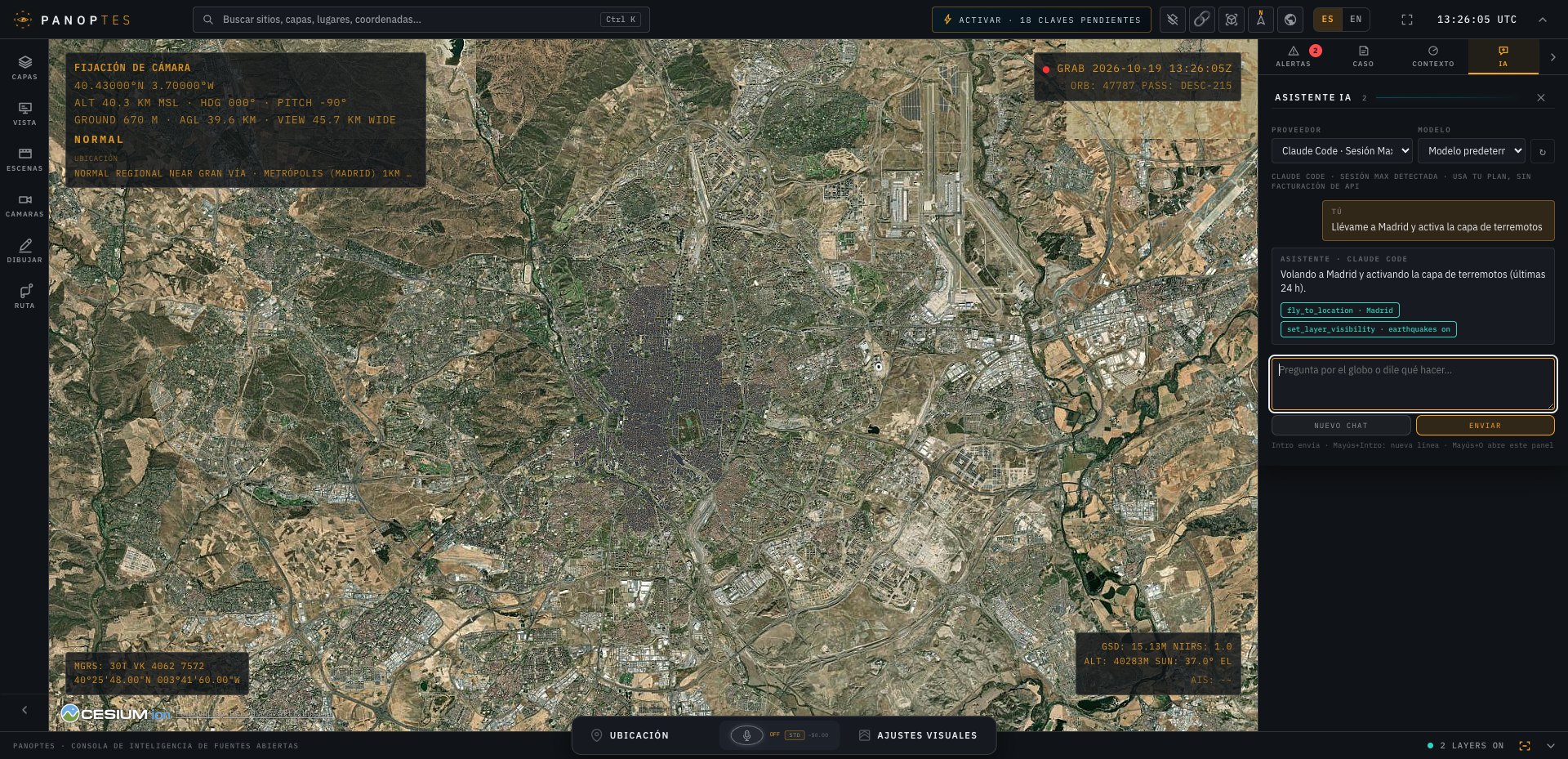Image resolution: width=1568 pixels, height=759 pixels.
Task: Click the globe icon in toolbar
Action: point(1290,20)
